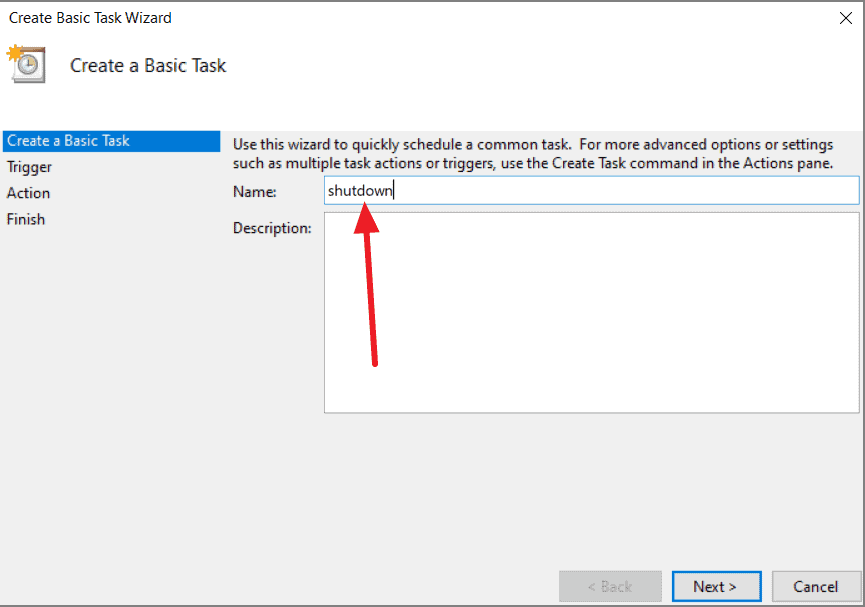Screen dimensions: 865x607
Task: Click the 'Description:' label
Action: [x=272, y=228]
